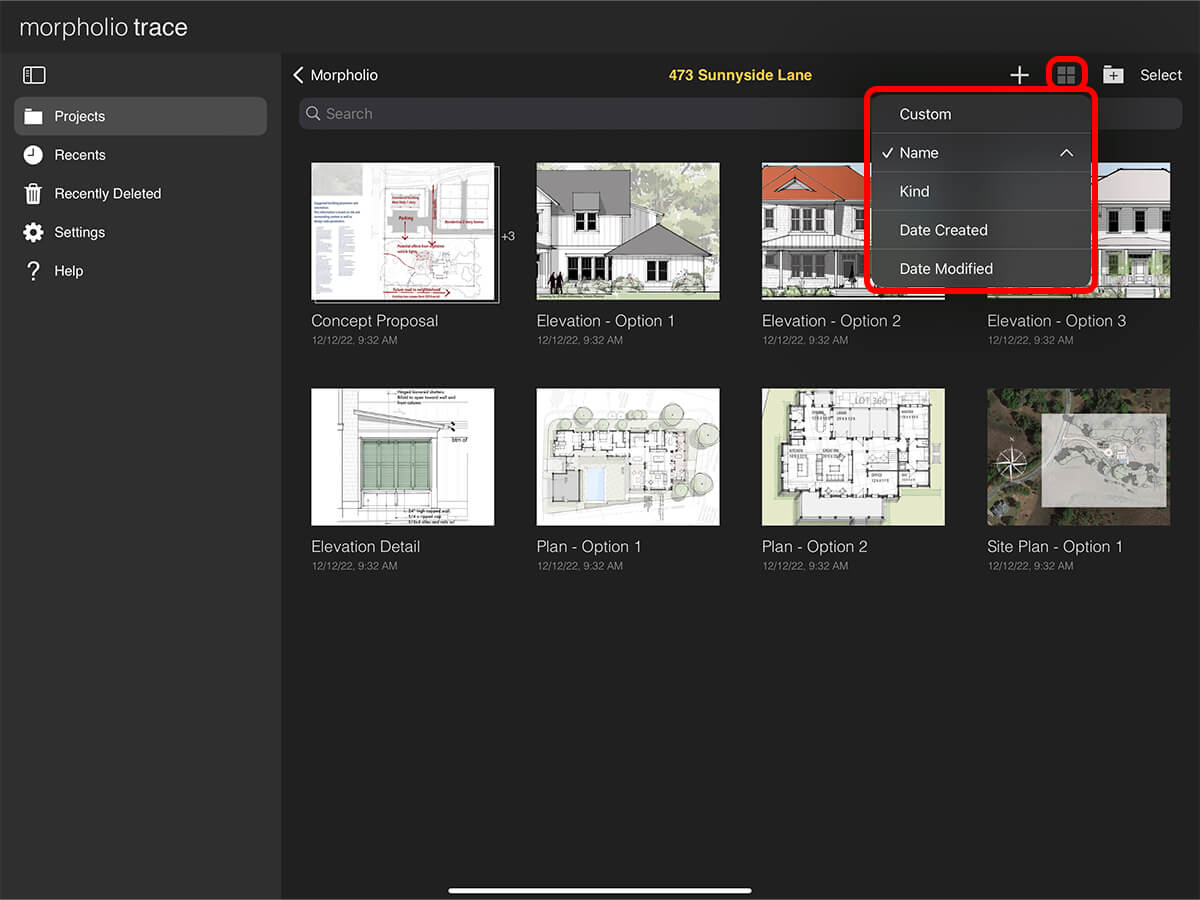Choose Custom sort order
The image size is (1200, 900).
(925, 114)
